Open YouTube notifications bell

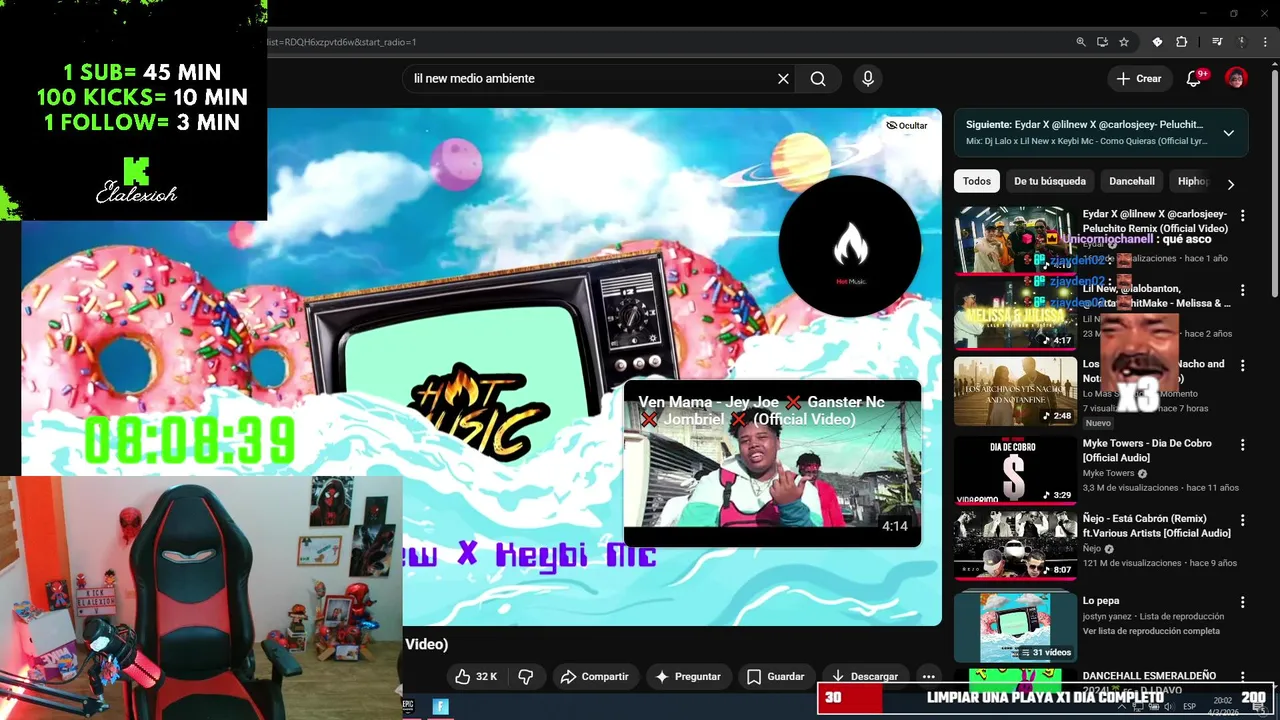coord(1193,78)
